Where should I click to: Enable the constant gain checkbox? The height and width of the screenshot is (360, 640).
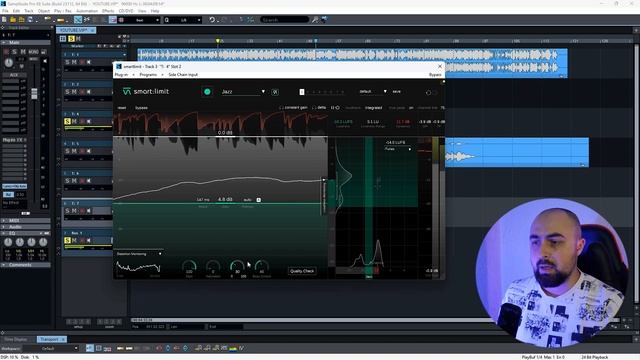click(x=281, y=108)
